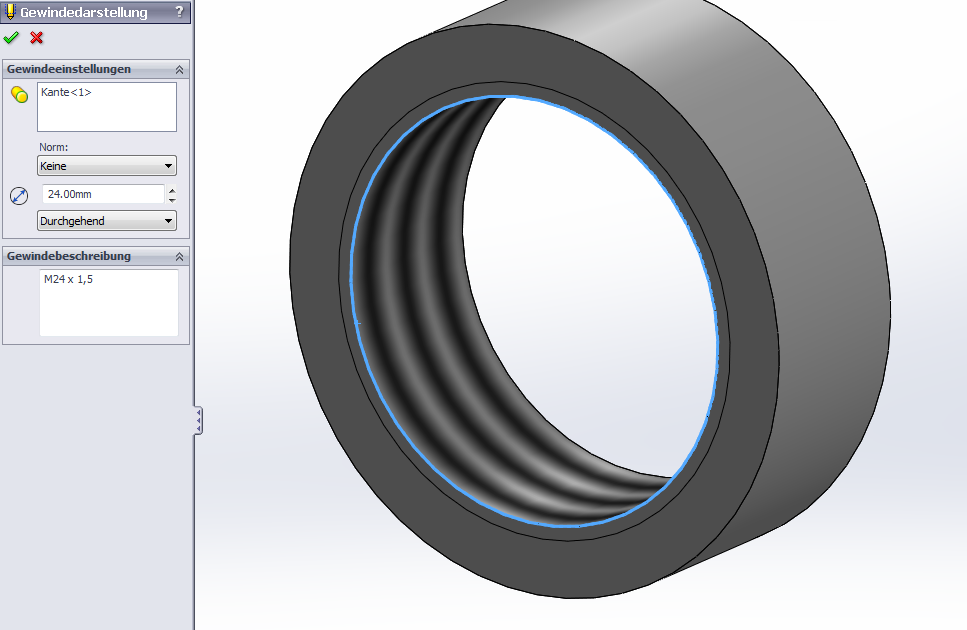Click the panel collapse handle
This screenshot has width=967, height=630.
(199, 421)
